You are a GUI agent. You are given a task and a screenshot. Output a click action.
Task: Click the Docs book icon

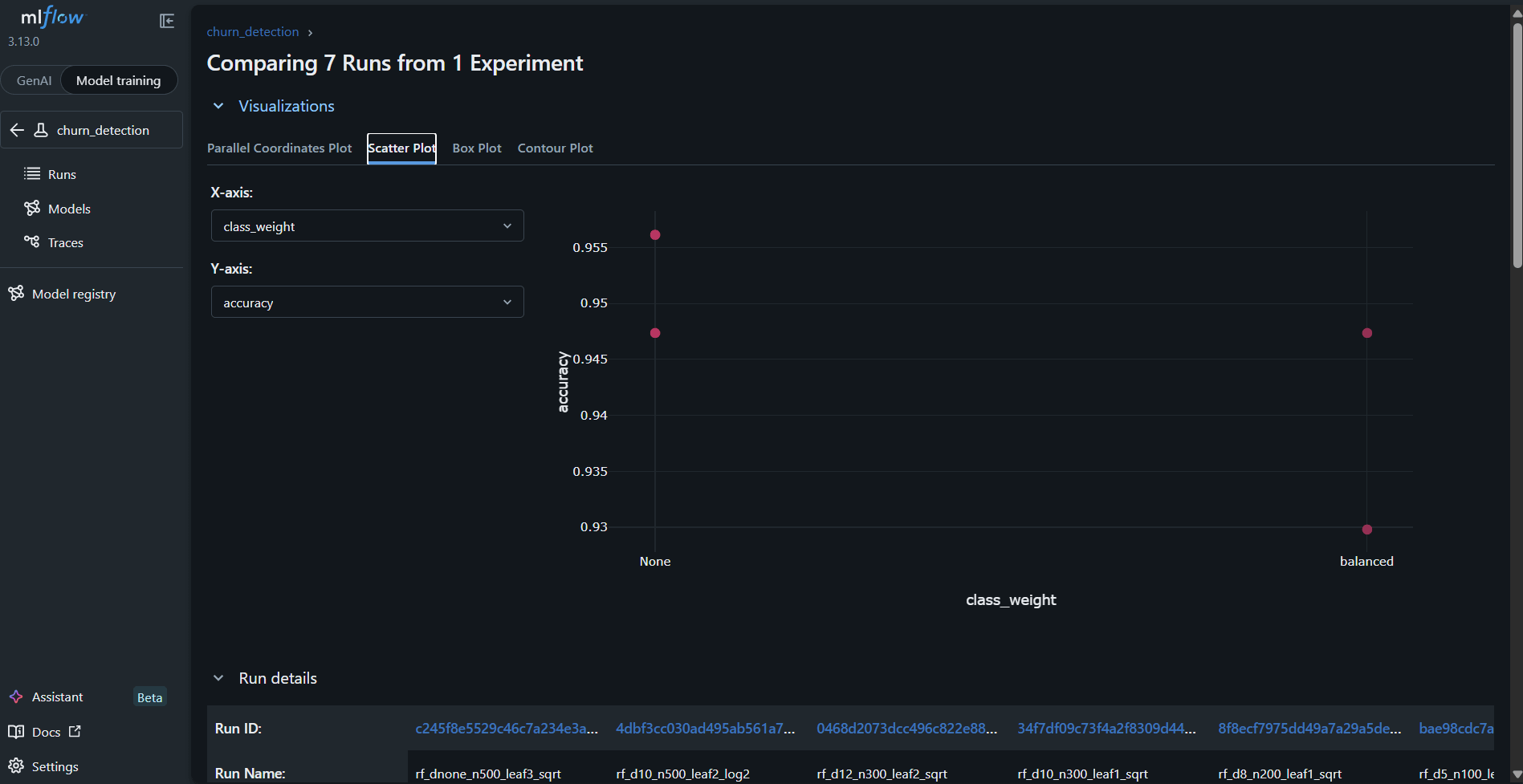pyautogui.click(x=16, y=731)
